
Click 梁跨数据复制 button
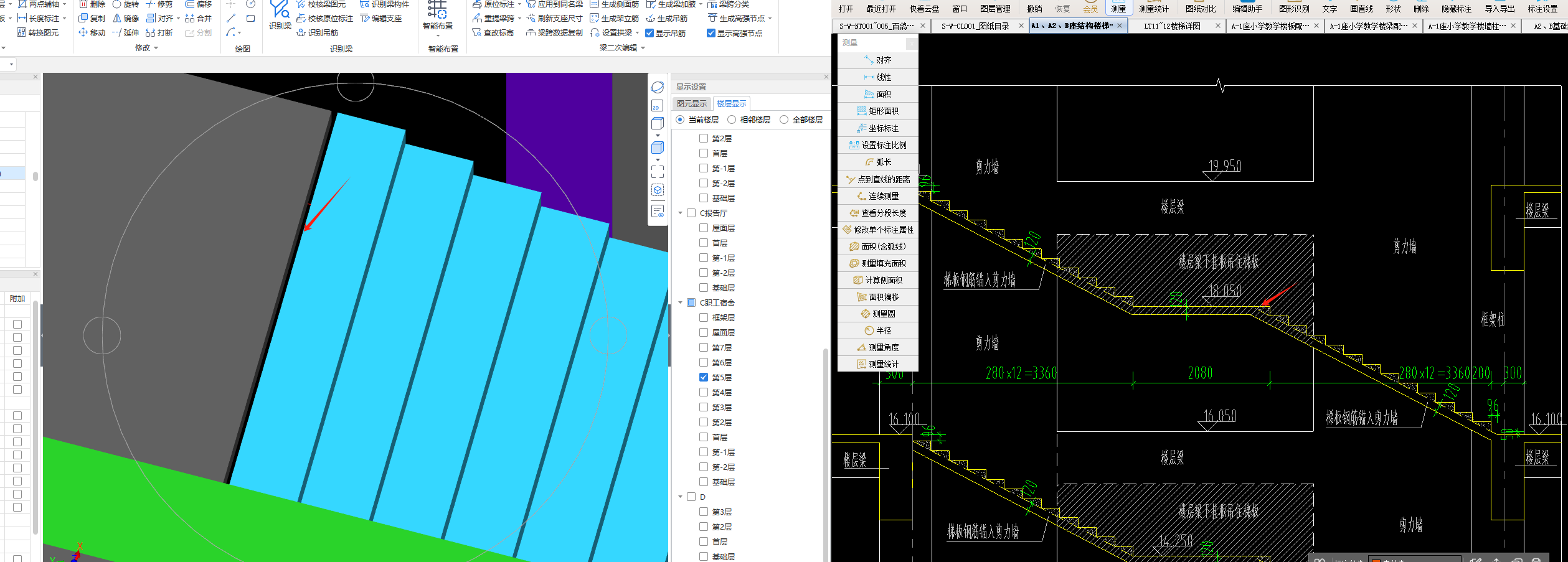(x=554, y=32)
